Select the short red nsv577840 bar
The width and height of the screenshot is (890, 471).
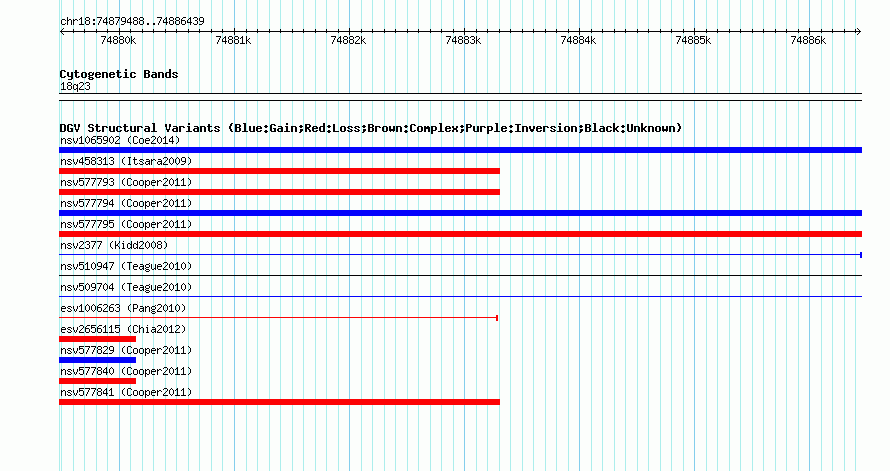(x=98, y=381)
